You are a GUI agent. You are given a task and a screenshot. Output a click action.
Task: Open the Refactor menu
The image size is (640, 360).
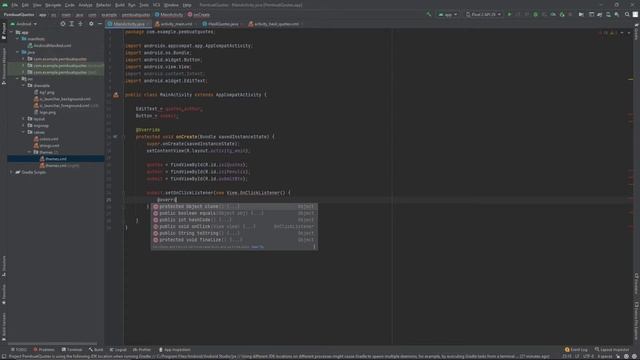click(103, 5)
